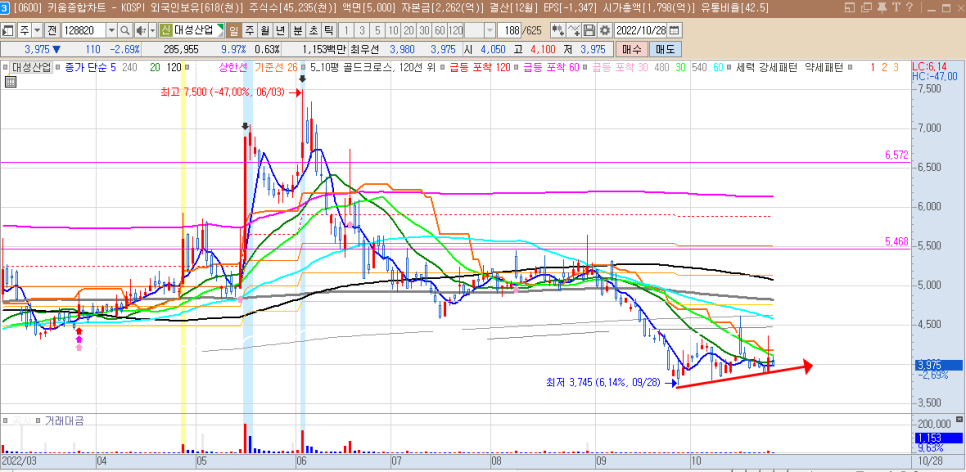This screenshot has width=966, height=472.
Task: Save chart with the floppy disk icon
Action: (589, 30)
